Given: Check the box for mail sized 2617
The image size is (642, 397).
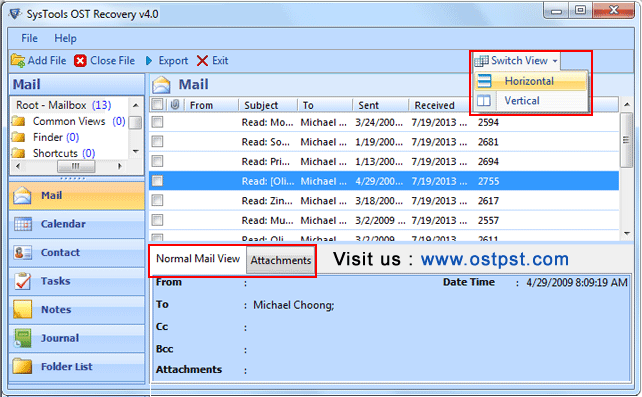Looking at the screenshot, I should [x=157, y=201].
